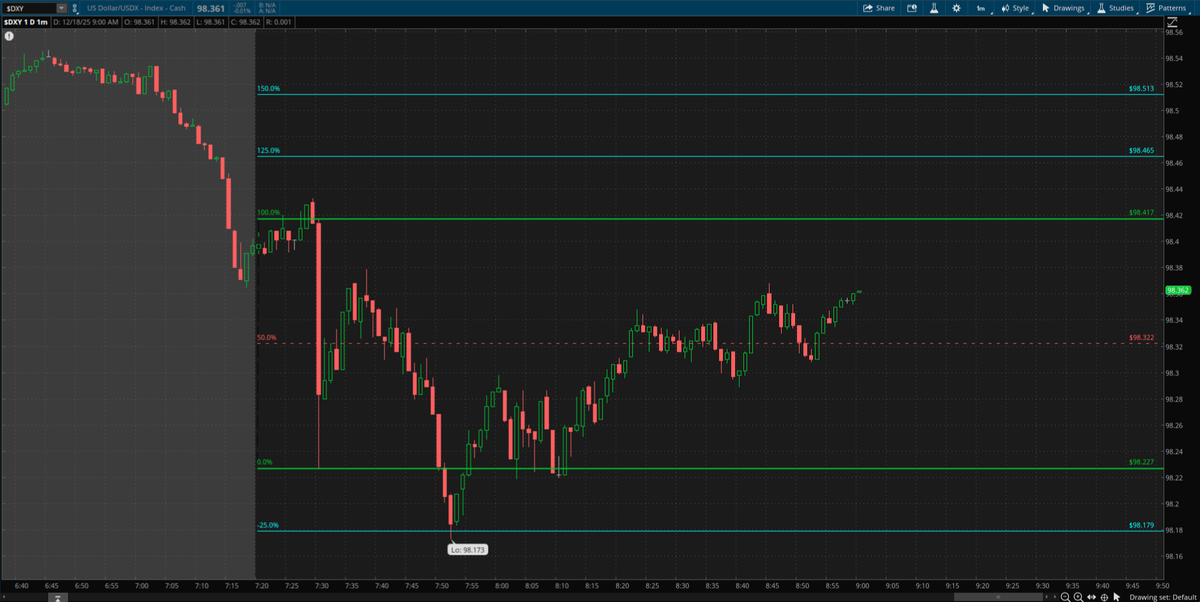Screen dimensions: 1200x602
Task: Select the 125.0% Fibonacci level label
Action: pos(269,151)
